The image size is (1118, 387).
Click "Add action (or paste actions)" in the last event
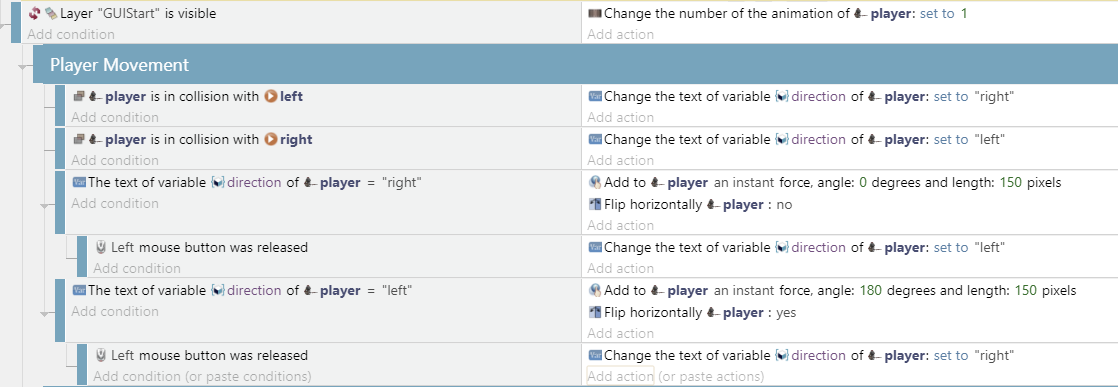pos(675,376)
